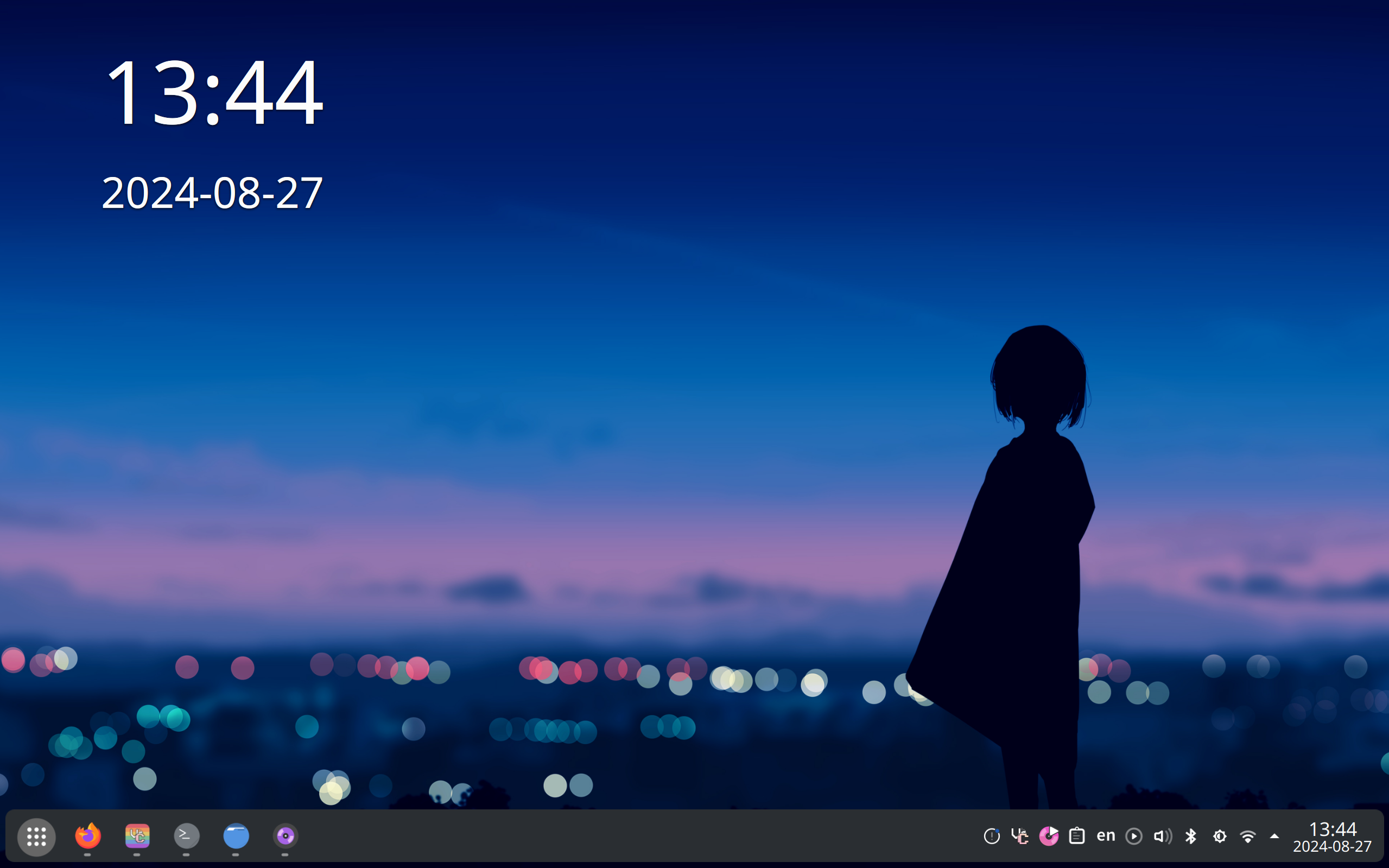Open the terminal from the taskbar
The image size is (1389, 868).
(187, 836)
